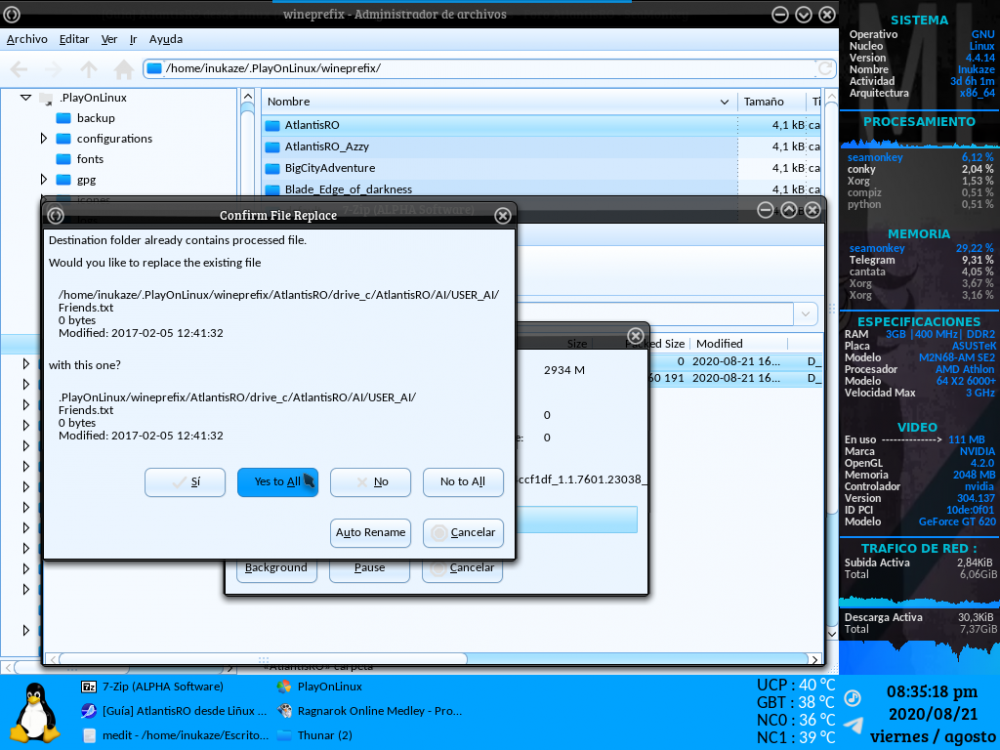This screenshot has width=1000, height=750.
Task: Click the Telegram tray icon
Action: [853, 725]
